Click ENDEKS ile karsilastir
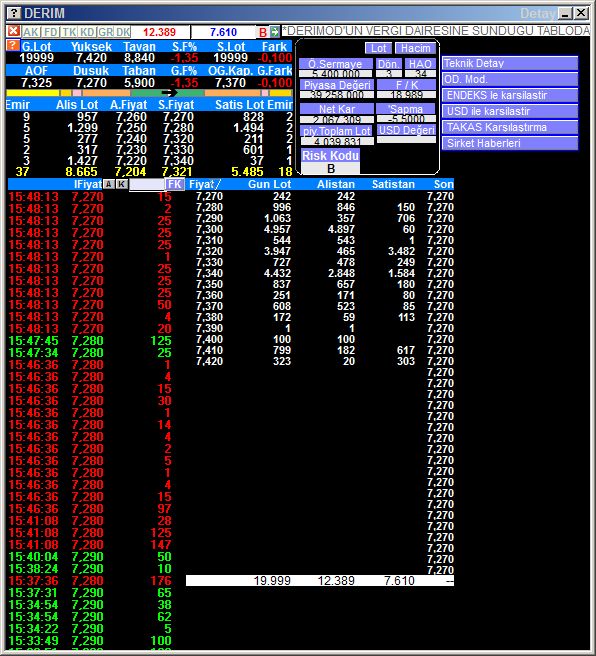Viewport: 596px width, 656px height. click(510, 95)
